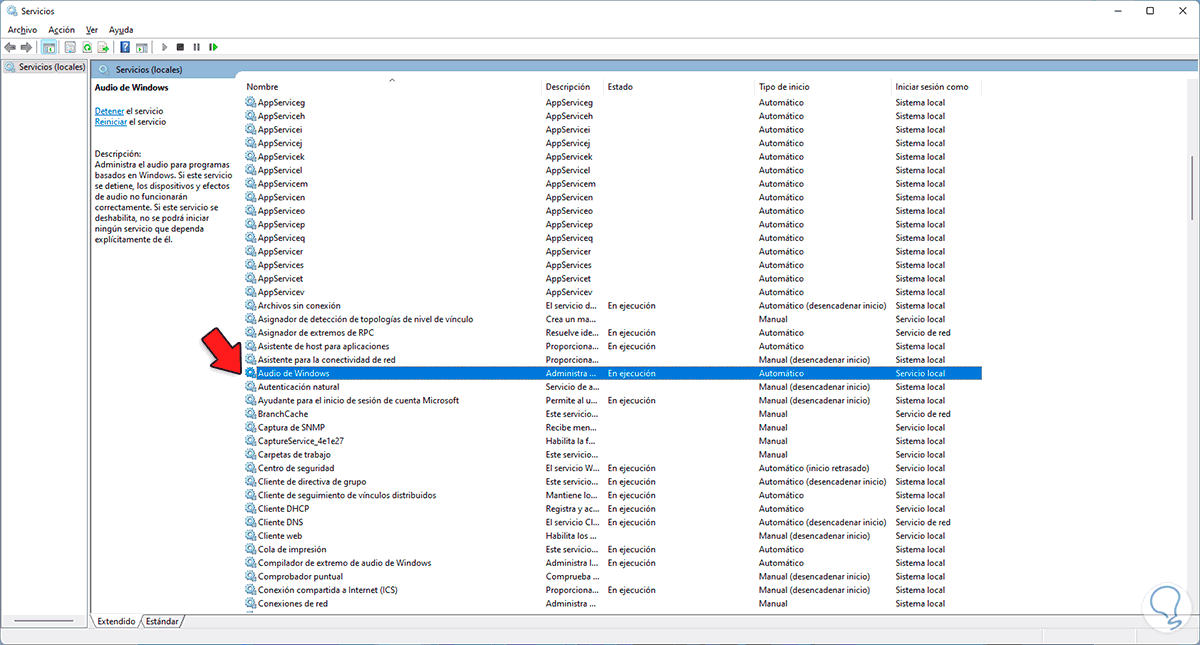
Task: Refresh the services list via toolbar icon
Action: pyautogui.click(x=87, y=47)
